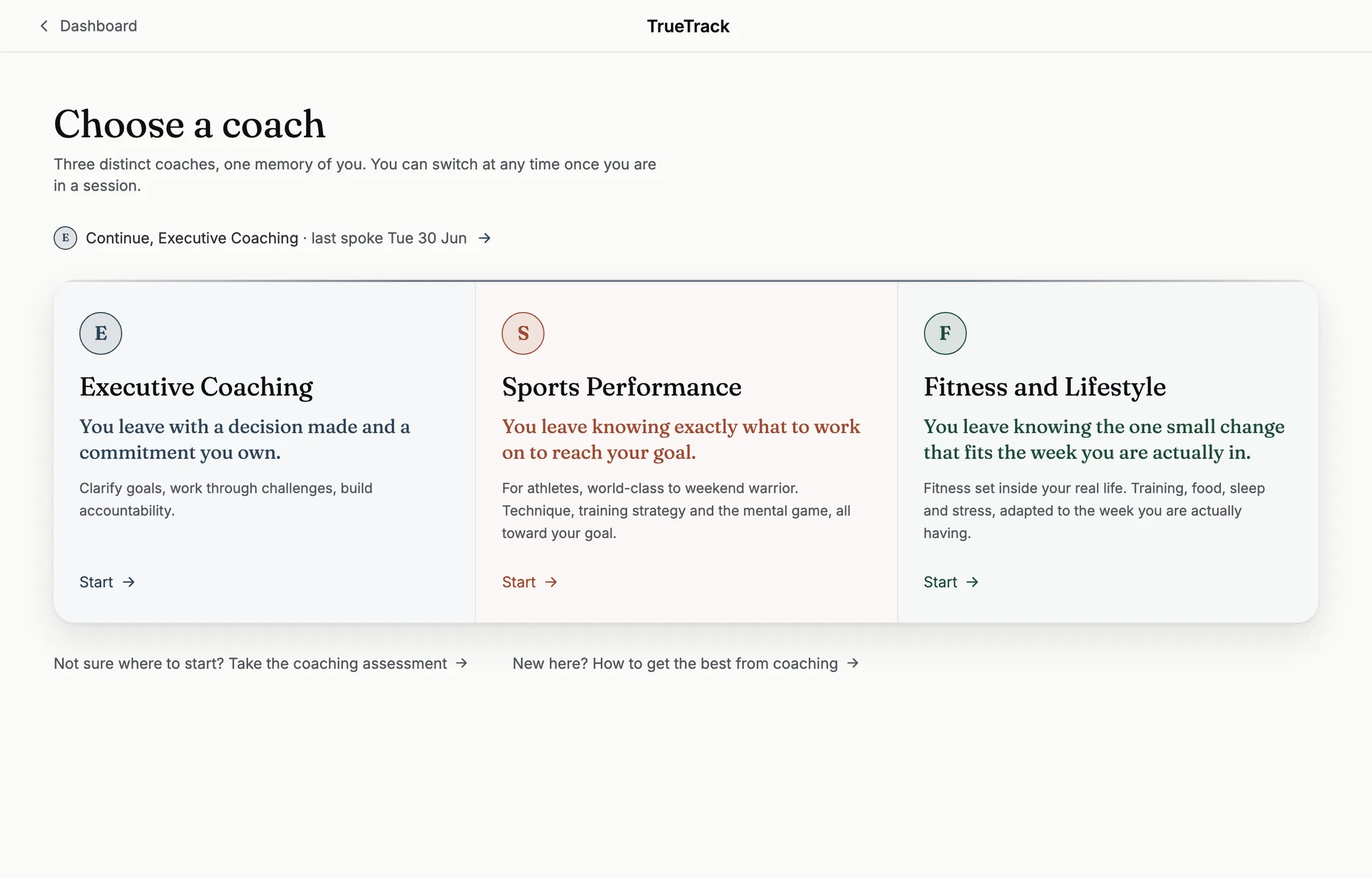
Task: Click arrow after best from coaching link
Action: 853,663
